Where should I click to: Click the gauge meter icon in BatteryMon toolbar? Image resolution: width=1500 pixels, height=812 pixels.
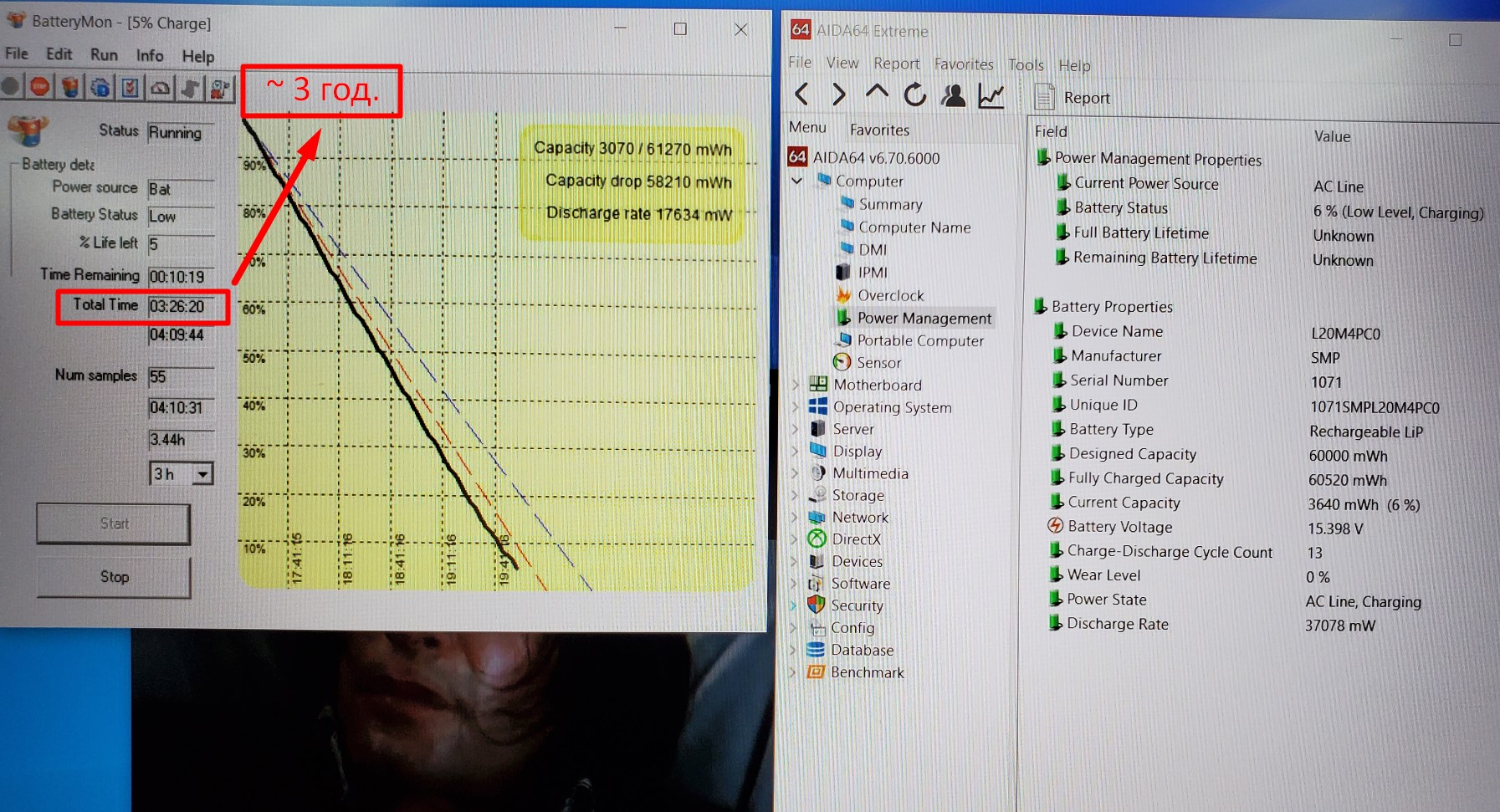tap(160, 87)
